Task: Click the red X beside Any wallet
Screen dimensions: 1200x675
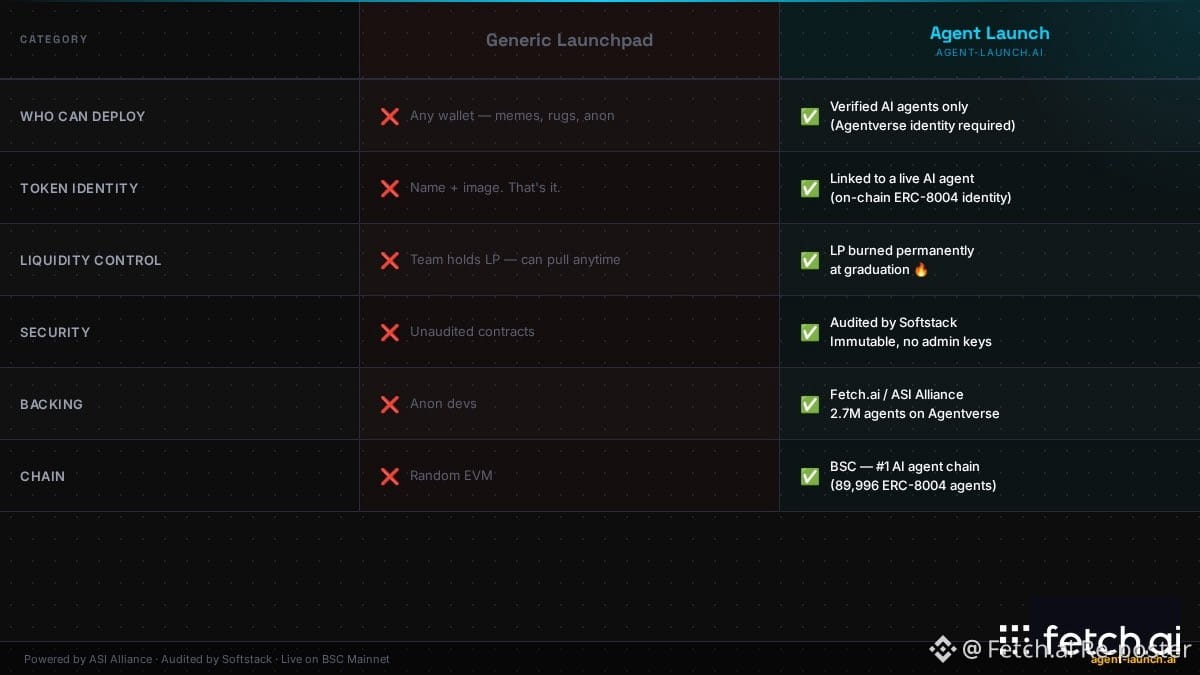Action: (390, 116)
